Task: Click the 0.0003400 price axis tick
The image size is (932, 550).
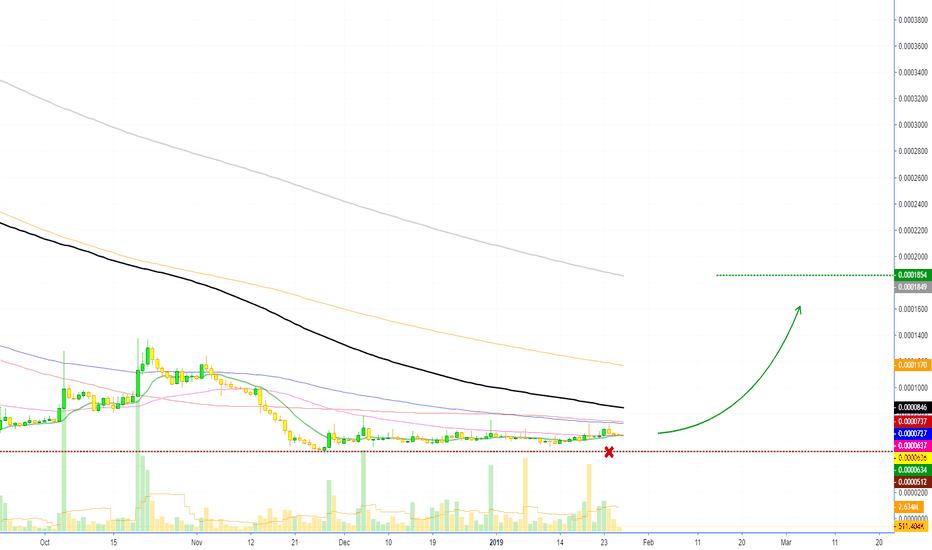Action: [913, 73]
